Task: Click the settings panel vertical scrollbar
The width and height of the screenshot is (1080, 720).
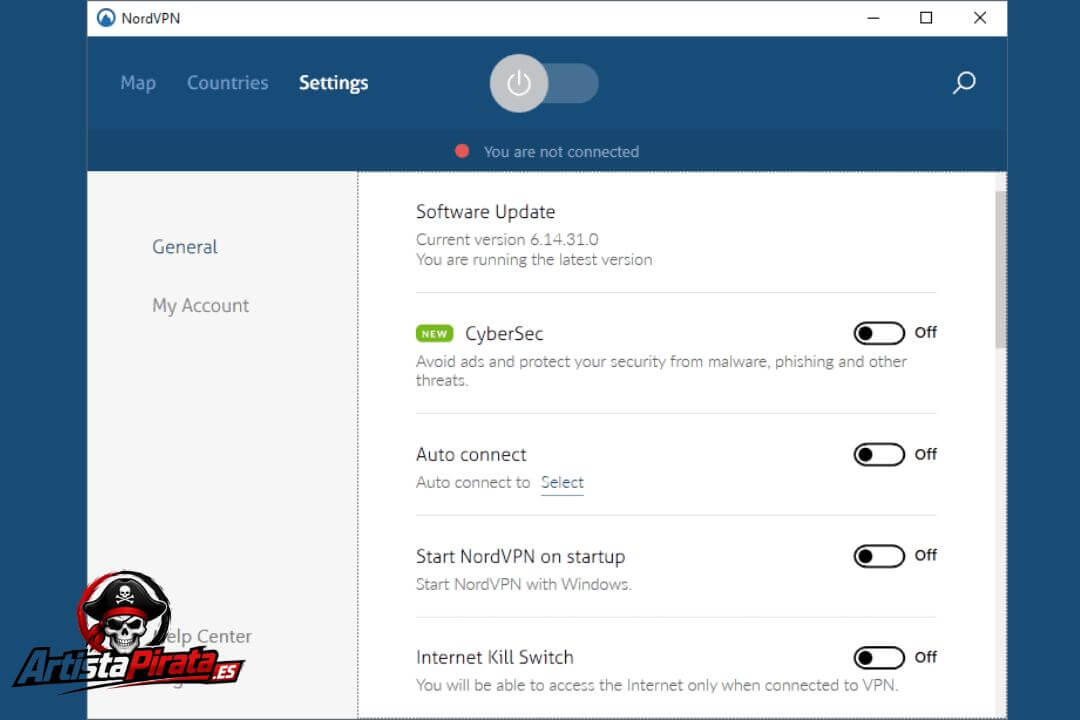Action: 1000,269
